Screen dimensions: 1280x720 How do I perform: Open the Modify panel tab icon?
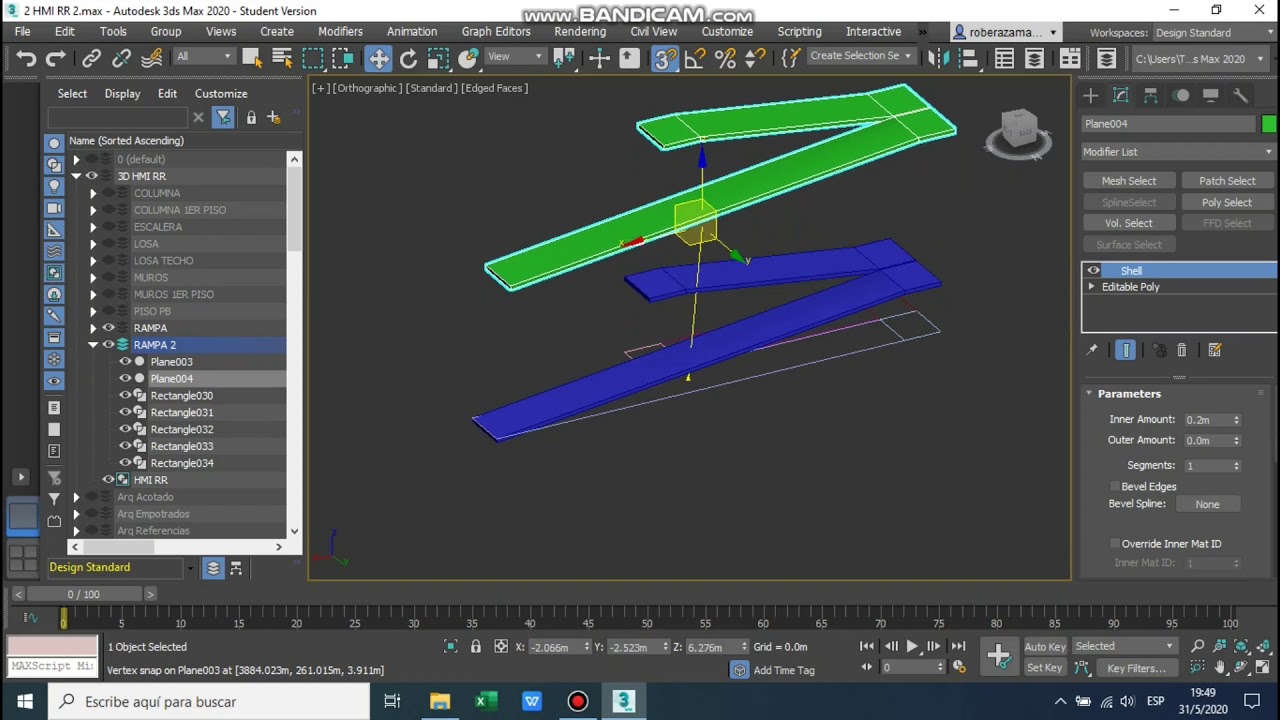click(x=1120, y=95)
